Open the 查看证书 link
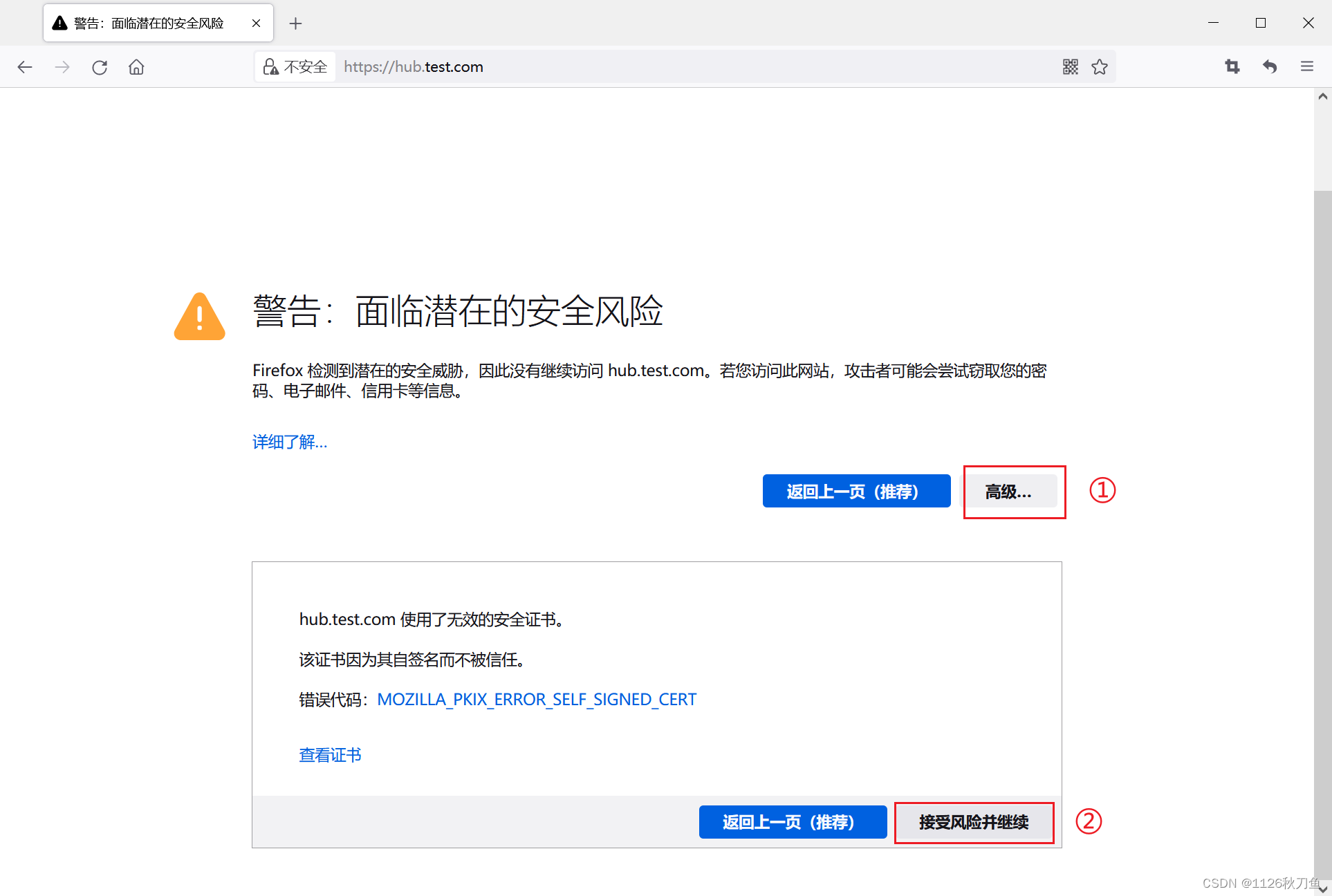 click(330, 755)
